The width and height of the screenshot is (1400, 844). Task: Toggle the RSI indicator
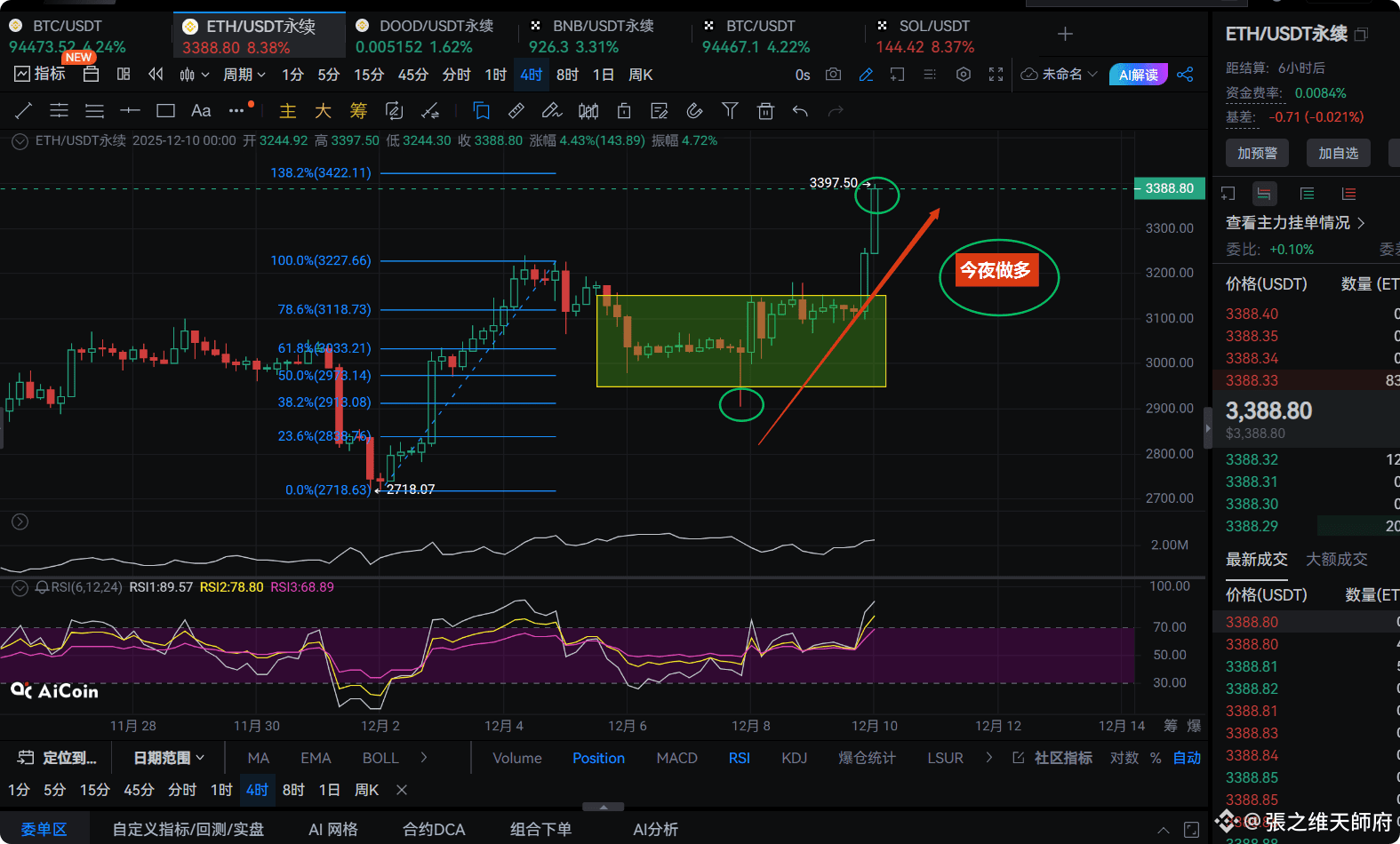click(x=740, y=758)
